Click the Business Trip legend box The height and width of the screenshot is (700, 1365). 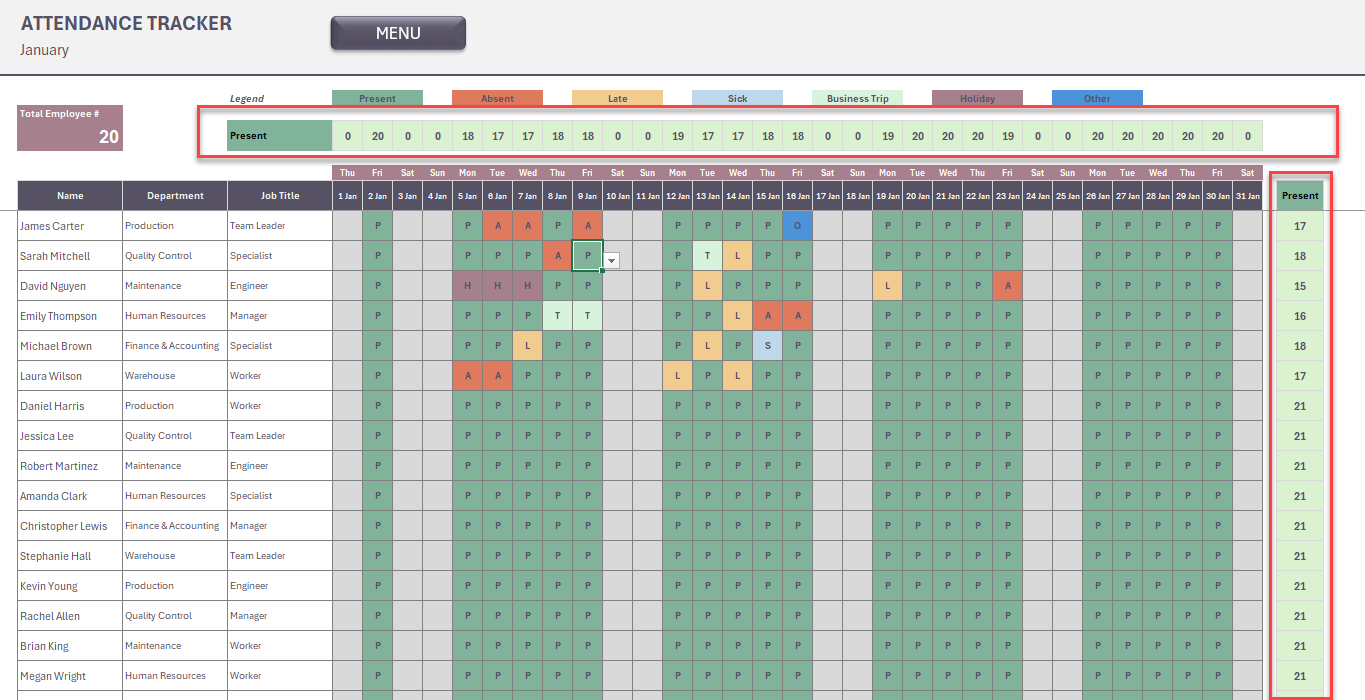coord(857,98)
